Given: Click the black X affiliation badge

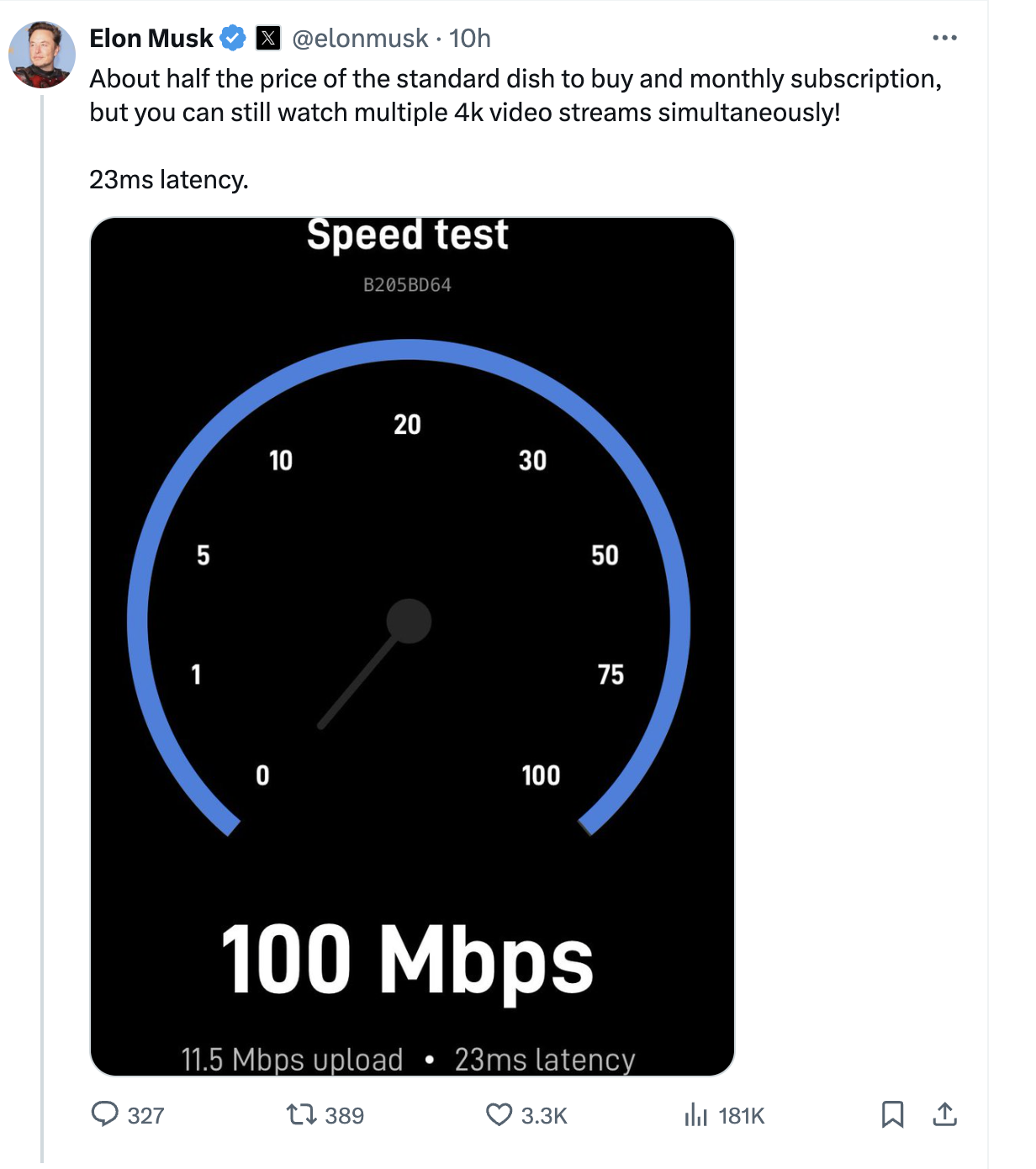Looking at the screenshot, I should tap(268, 38).
